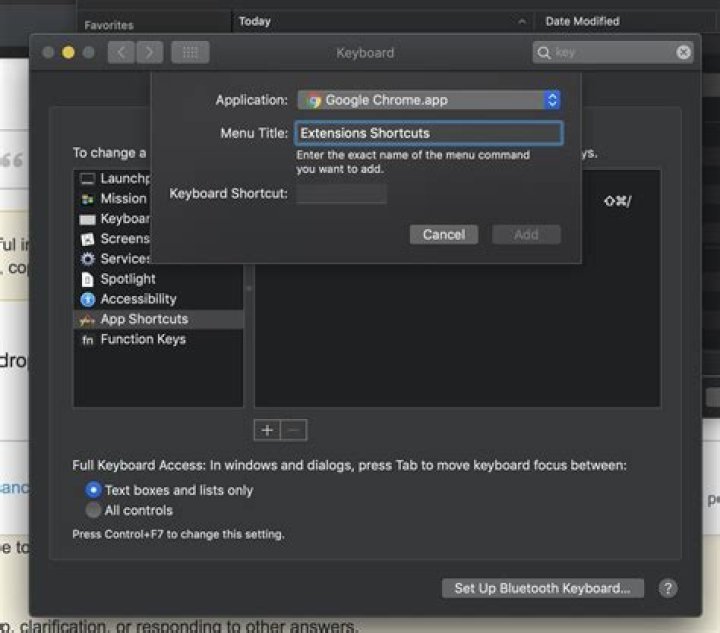Click the Keyboard category's keyboard icon

[87, 219]
